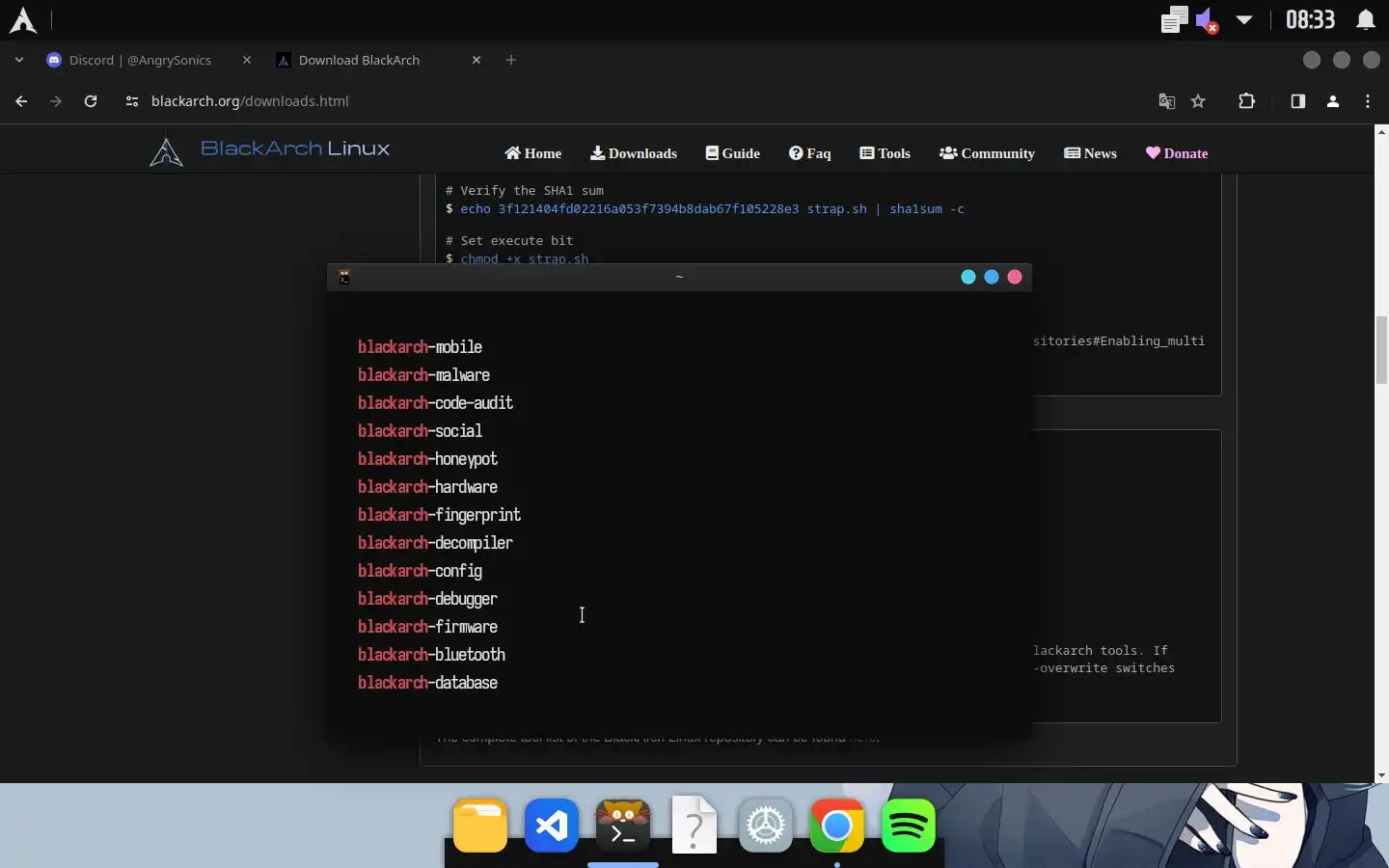Toggle the Chrome side panel
Screen dimensions: 1389x868
tap(1297, 101)
